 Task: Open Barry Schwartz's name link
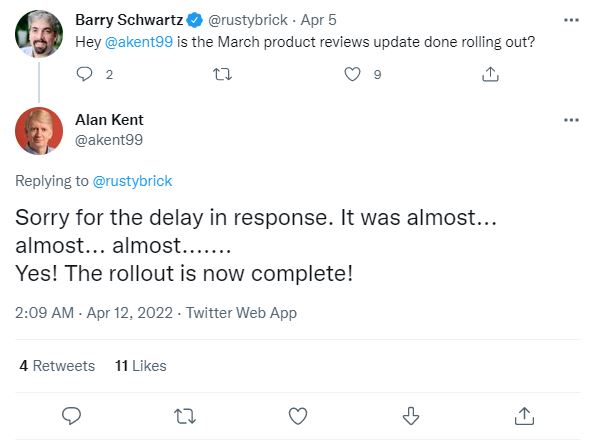(x=129, y=20)
